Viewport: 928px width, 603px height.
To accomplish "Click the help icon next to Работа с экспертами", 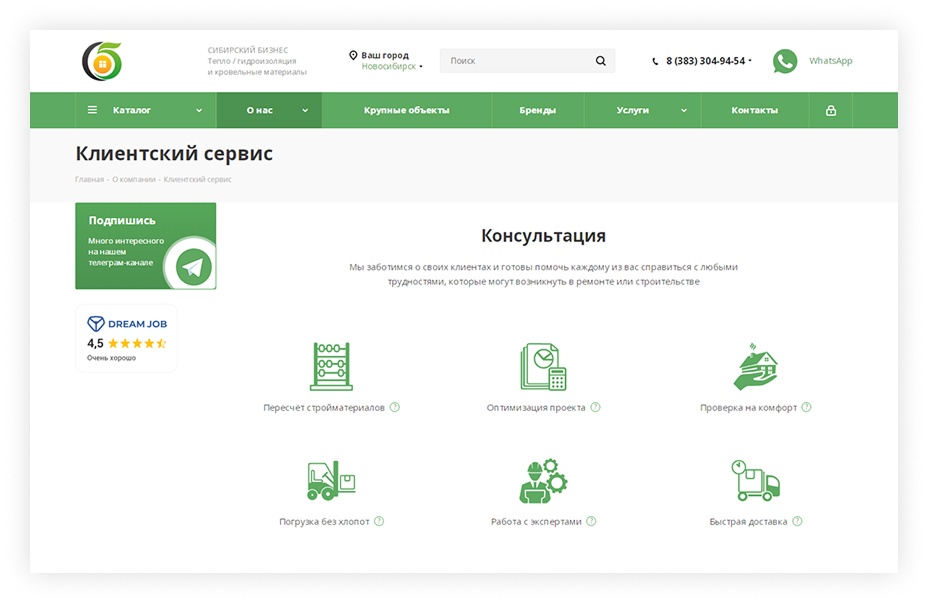I will [x=591, y=521].
